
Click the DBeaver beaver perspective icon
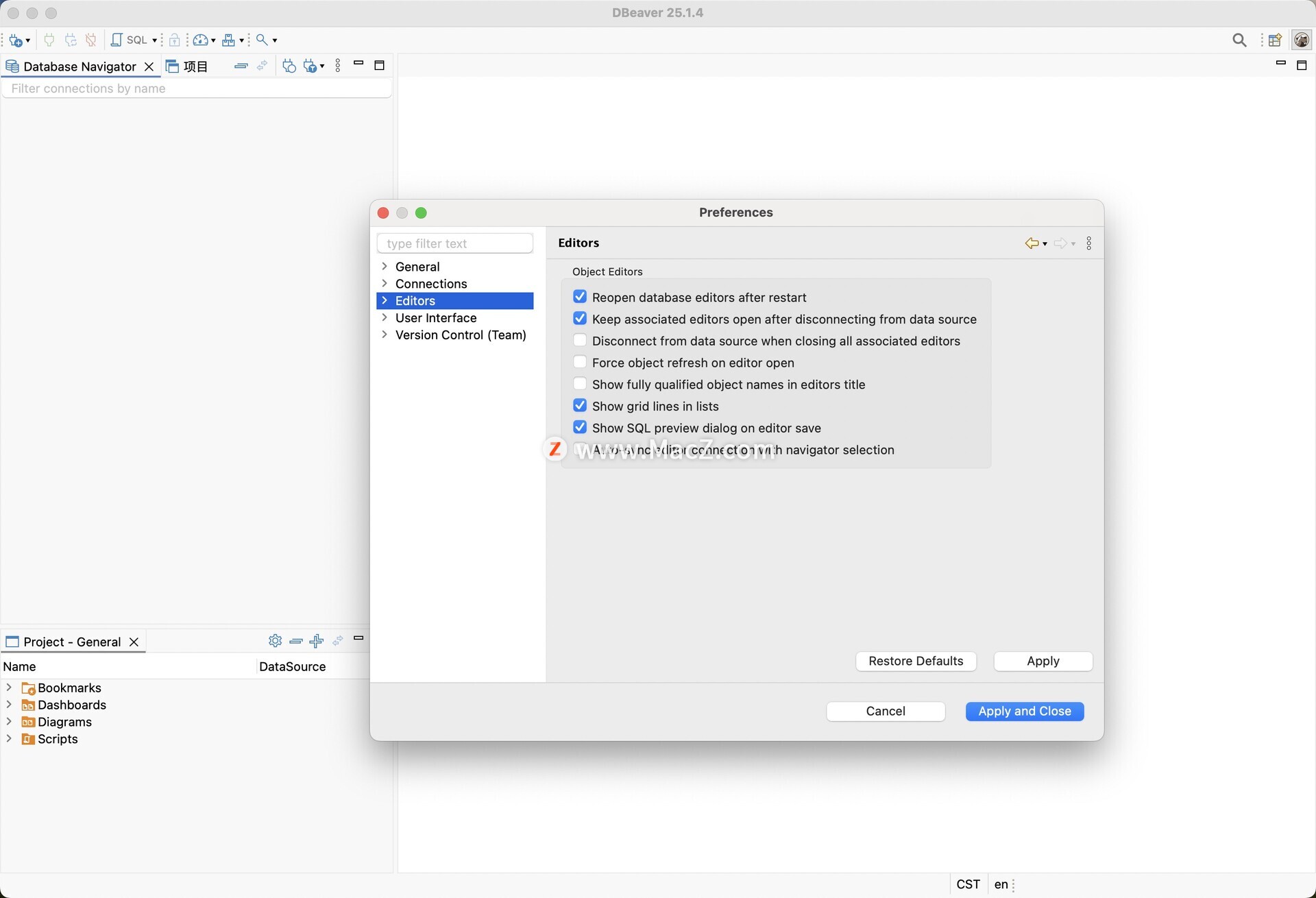coord(1302,40)
